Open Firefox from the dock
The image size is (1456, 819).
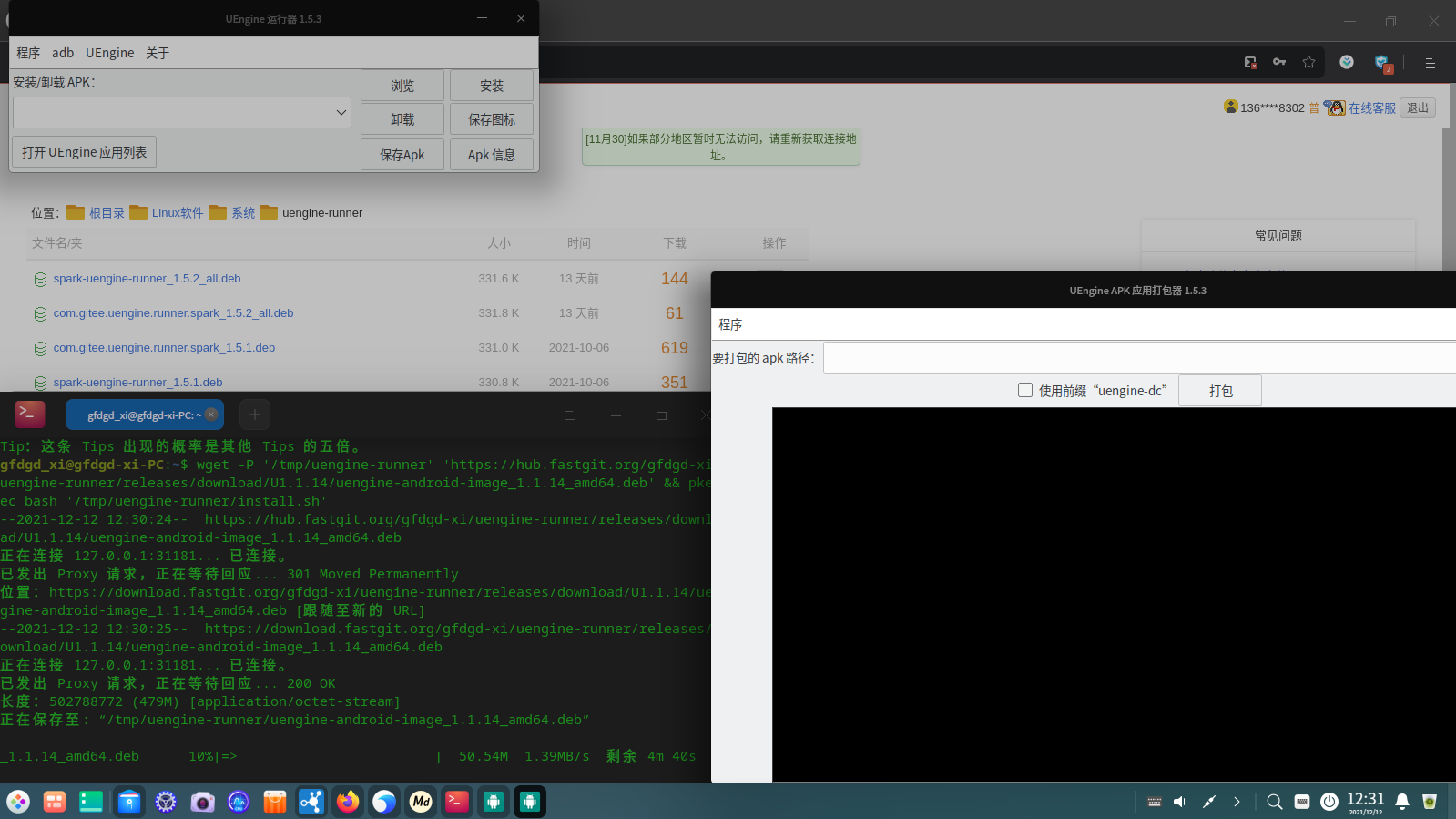(x=348, y=802)
